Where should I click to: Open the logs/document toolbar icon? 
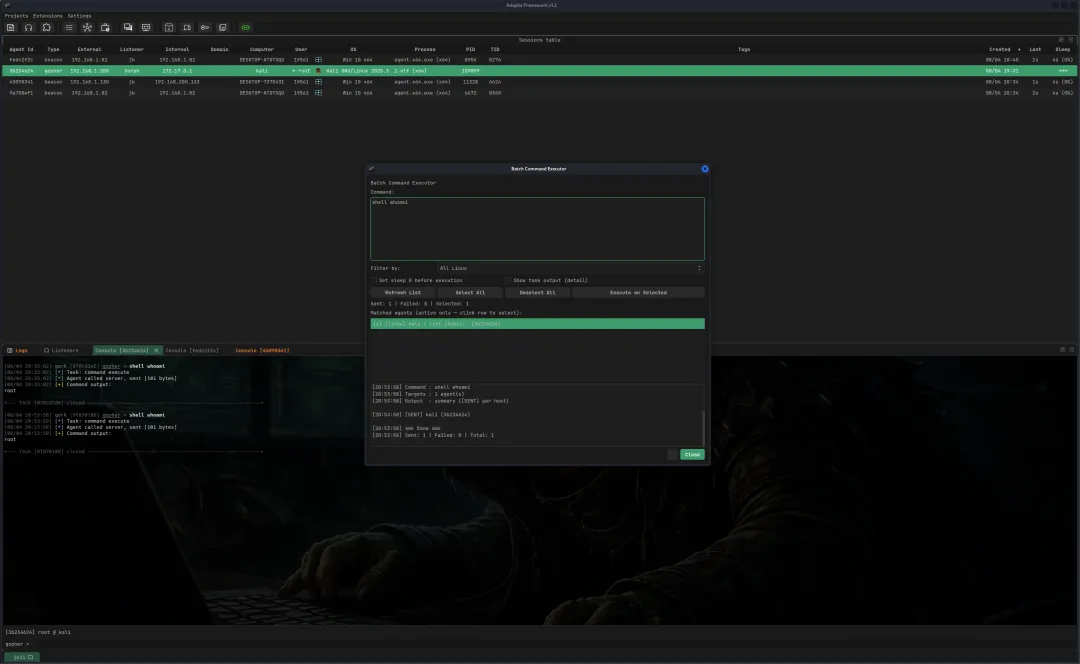pyautogui.click(x=10, y=28)
